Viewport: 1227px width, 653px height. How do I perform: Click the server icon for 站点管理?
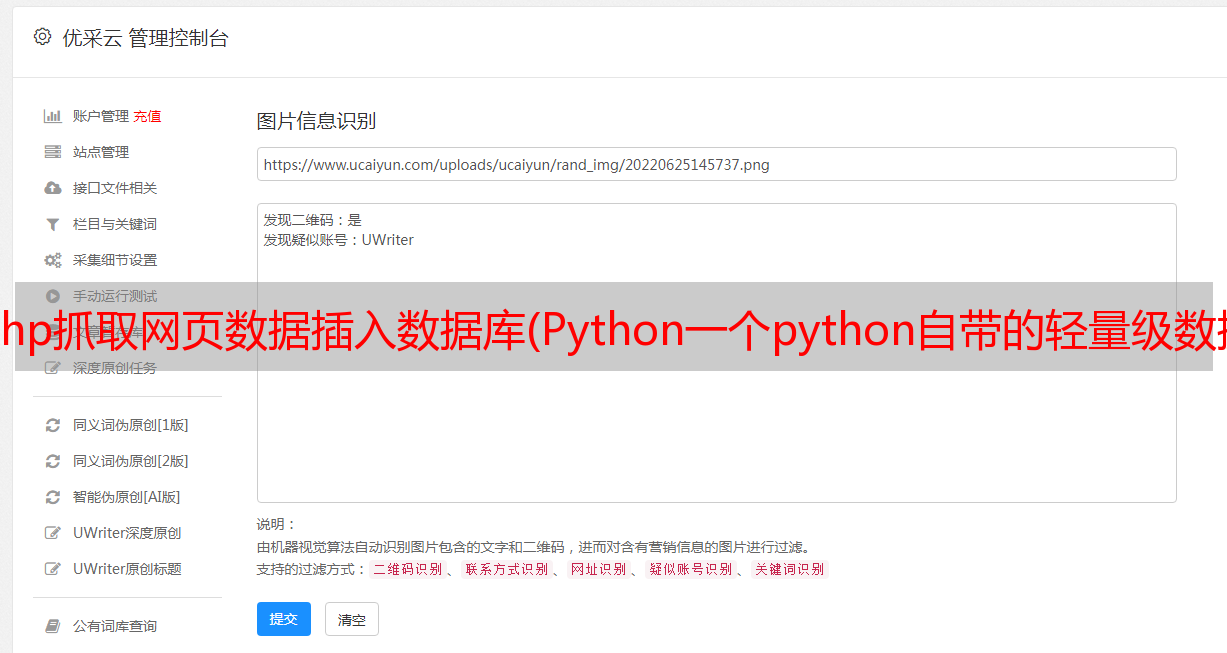pyautogui.click(x=53, y=152)
